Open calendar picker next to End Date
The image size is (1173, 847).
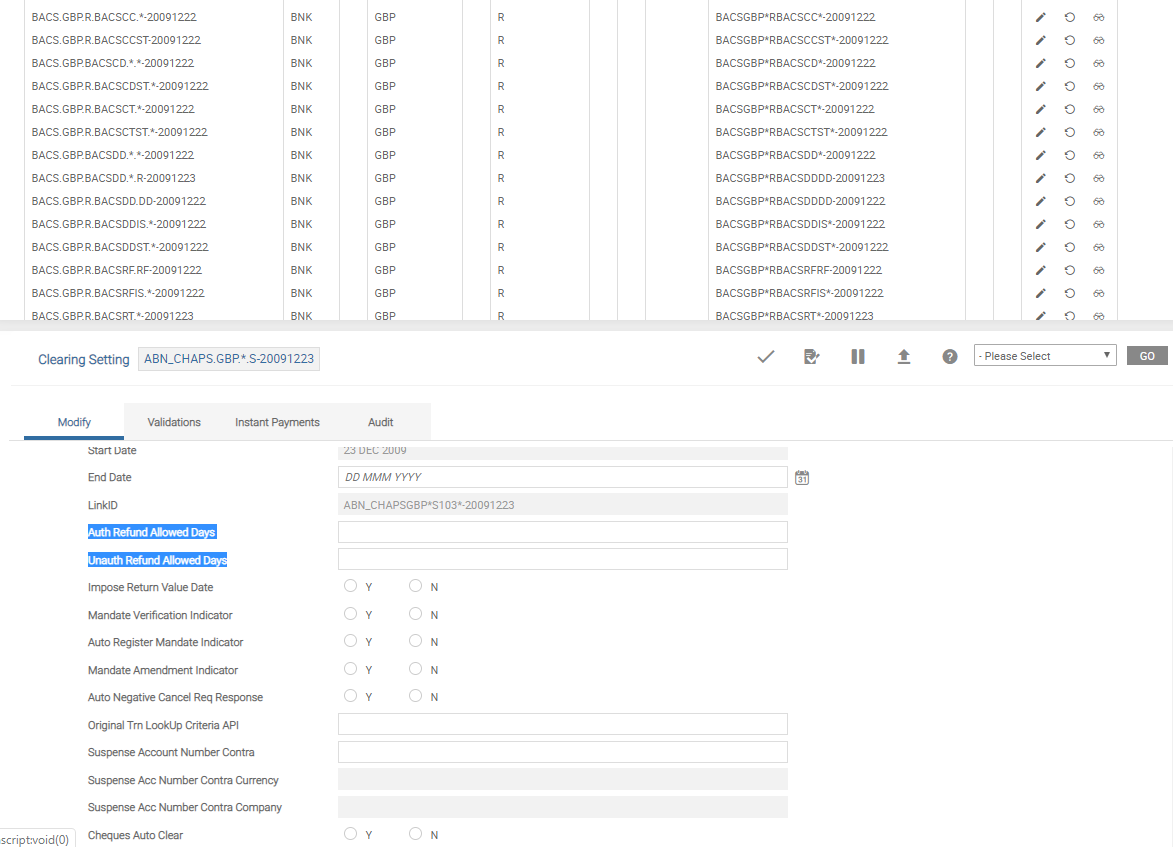[802, 478]
